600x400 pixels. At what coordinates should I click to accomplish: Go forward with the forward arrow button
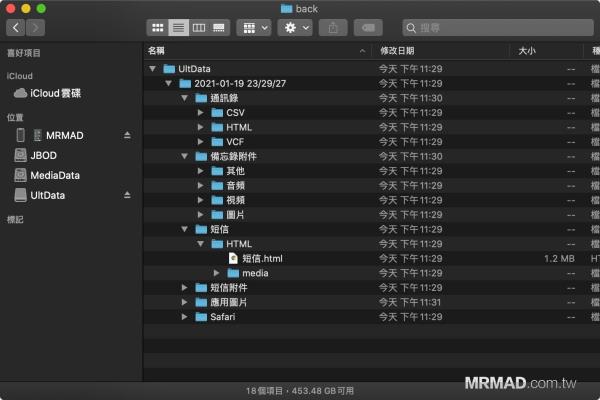pyautogui.click(x=35, y=28)
